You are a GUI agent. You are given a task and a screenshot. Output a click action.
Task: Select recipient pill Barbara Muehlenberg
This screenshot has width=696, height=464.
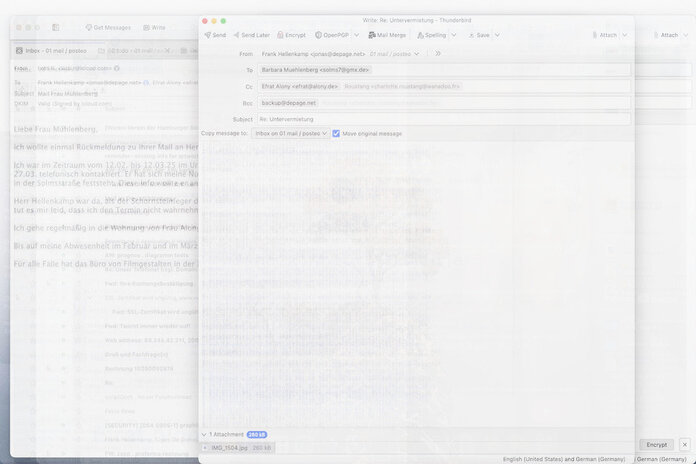[315, 70]
